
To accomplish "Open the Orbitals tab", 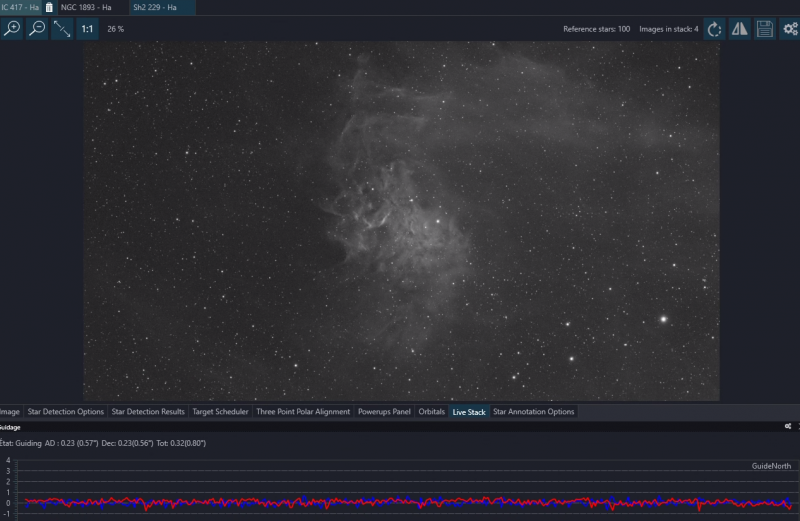I will pyautogui.click(x=432, y=412).
